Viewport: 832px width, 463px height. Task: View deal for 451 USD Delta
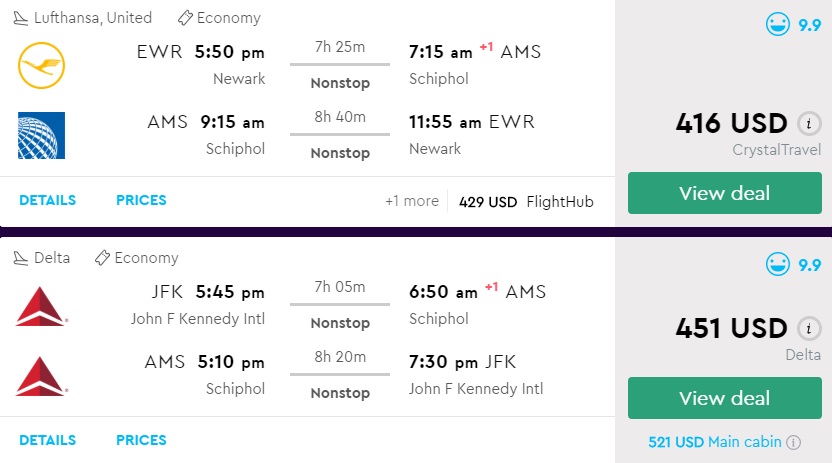723,398
